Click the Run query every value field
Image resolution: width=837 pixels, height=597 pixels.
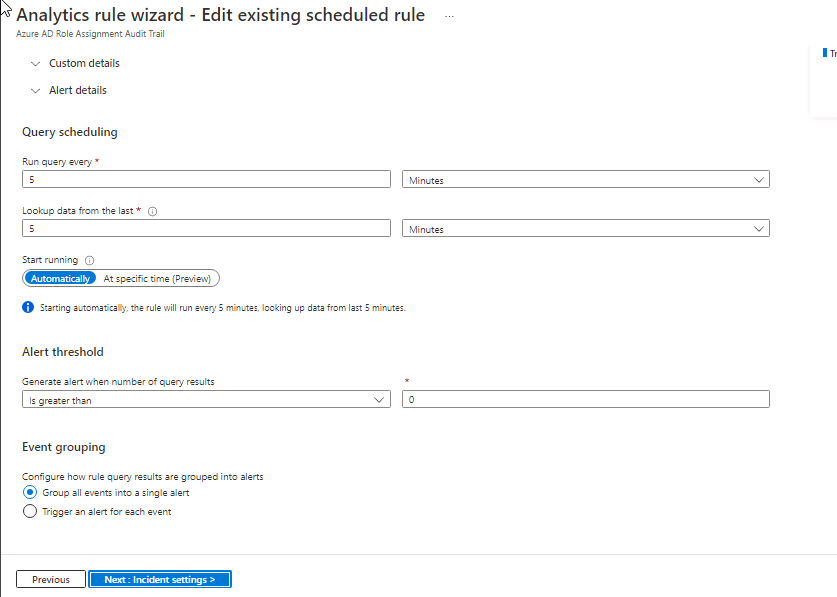(206, 179)
